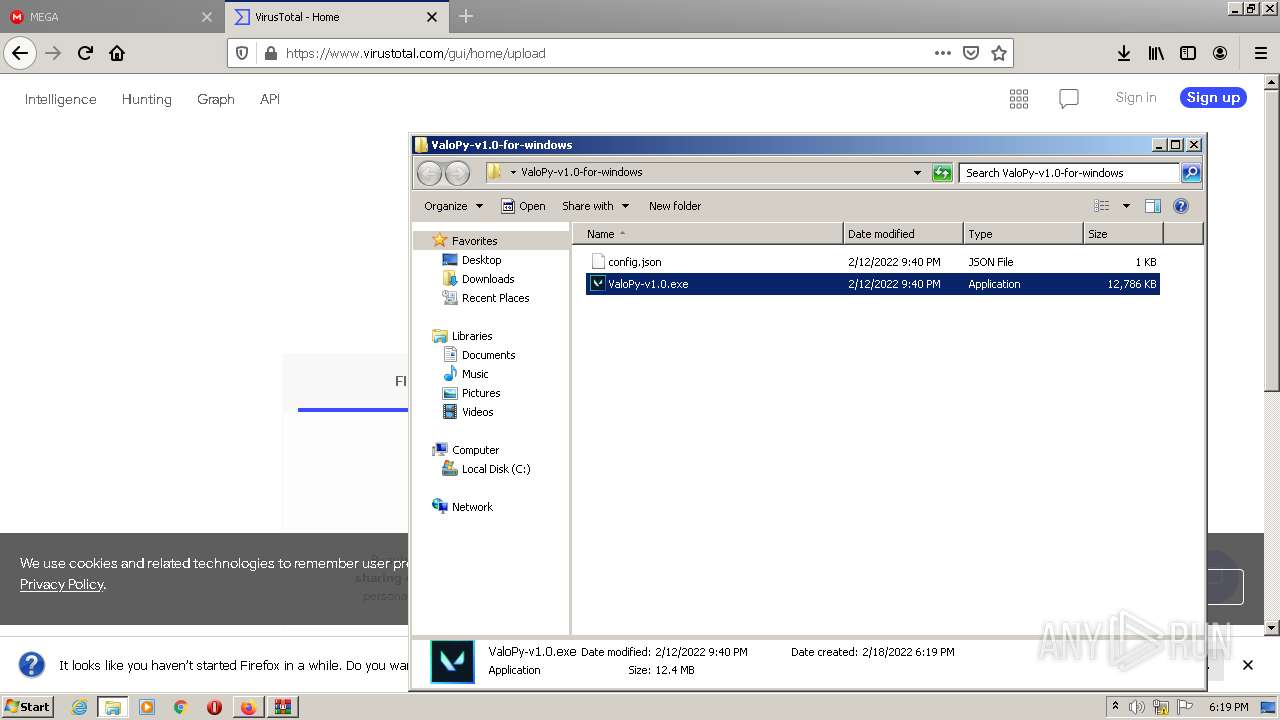The height and width of the screenshot is (720, 1280).
Task: Open VirusTotal Graph menu
Action: (x=216, y=99)
